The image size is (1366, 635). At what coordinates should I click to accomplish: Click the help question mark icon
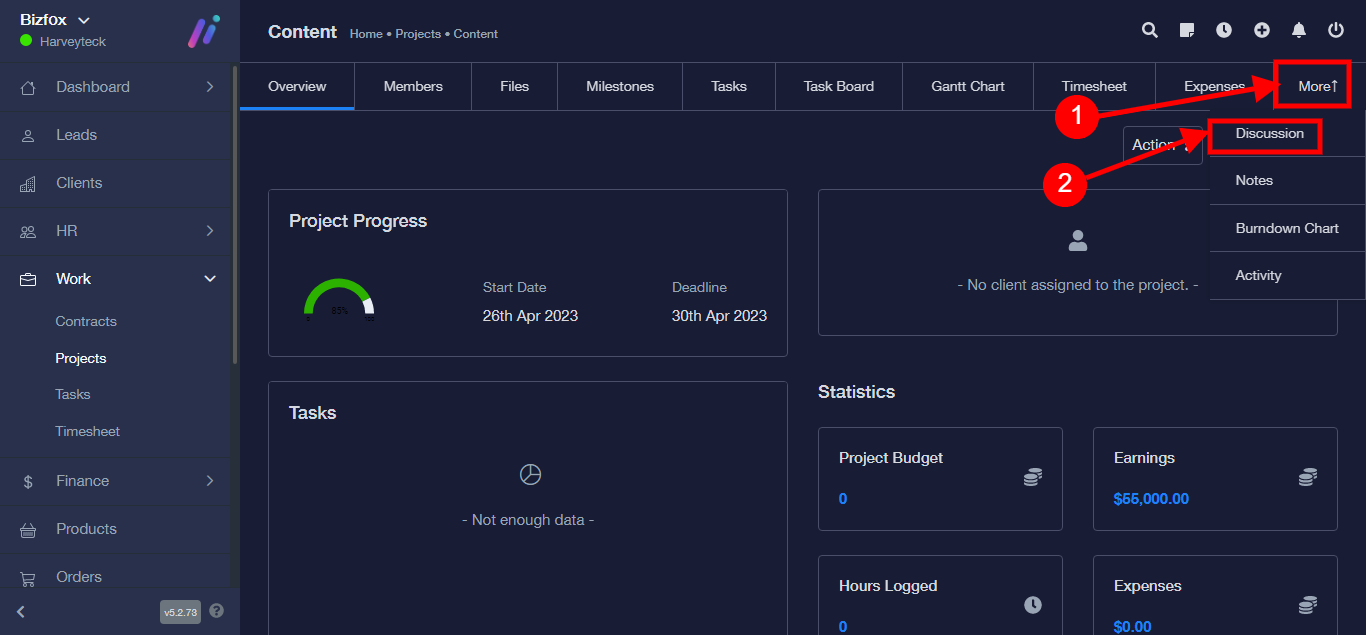(217, 611)
